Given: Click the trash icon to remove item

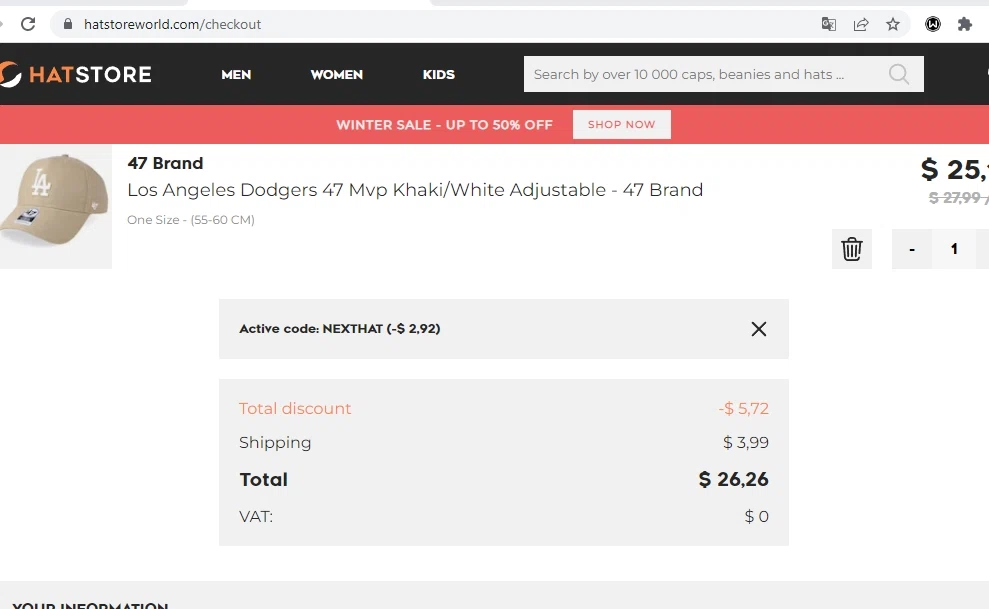Looking at the screenshot, I should pyautogui.click(x=852, y=249).
